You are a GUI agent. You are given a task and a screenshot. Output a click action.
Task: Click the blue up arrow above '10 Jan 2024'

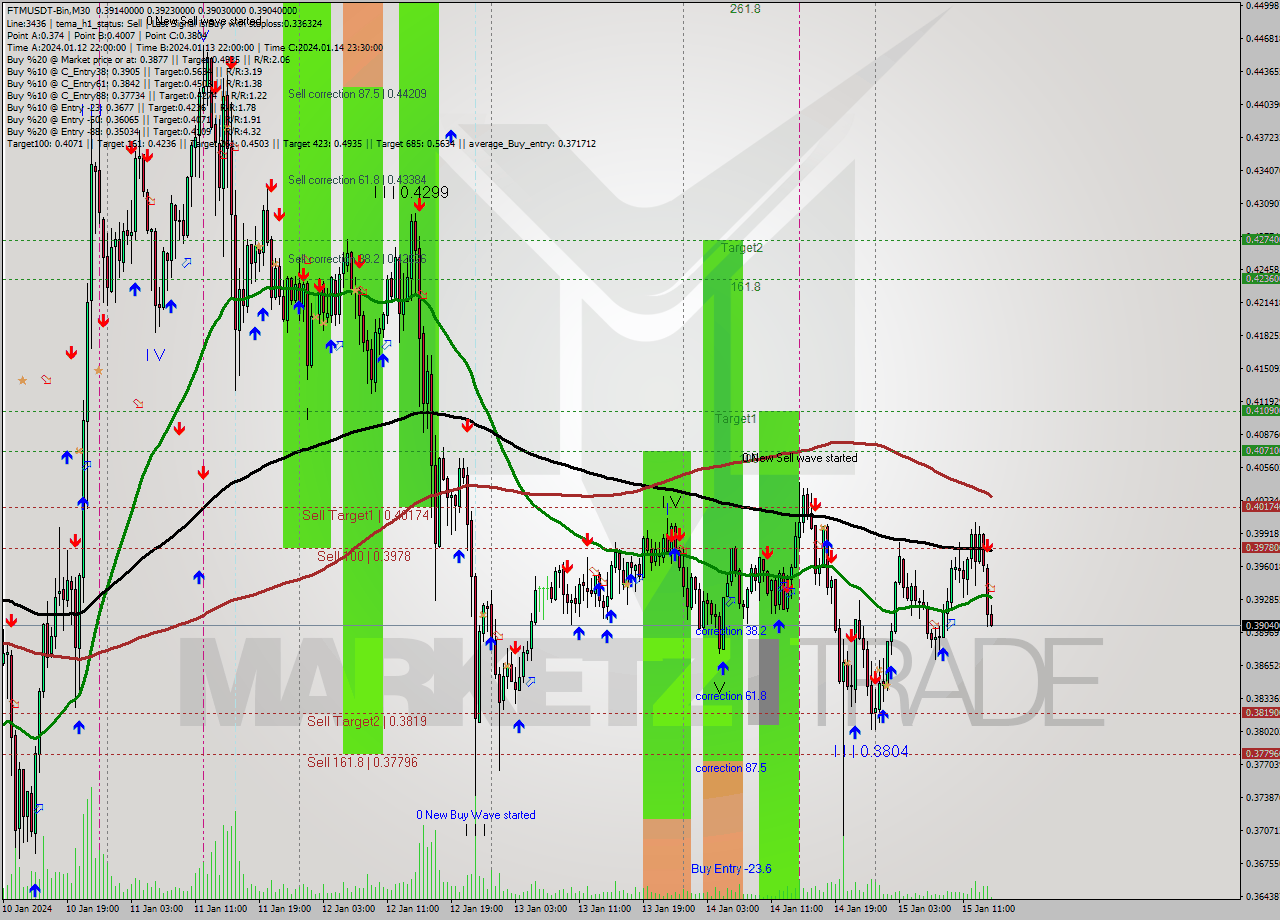[x=35, y=889]
